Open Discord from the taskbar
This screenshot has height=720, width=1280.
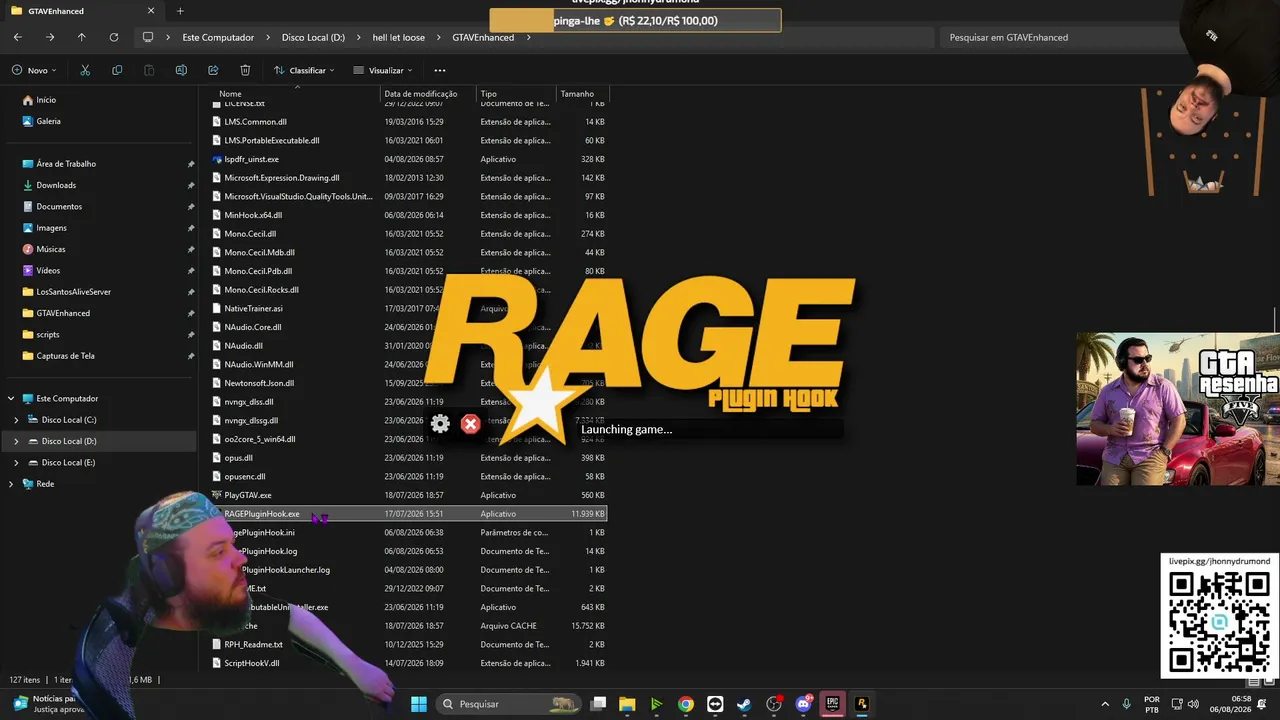803,704
